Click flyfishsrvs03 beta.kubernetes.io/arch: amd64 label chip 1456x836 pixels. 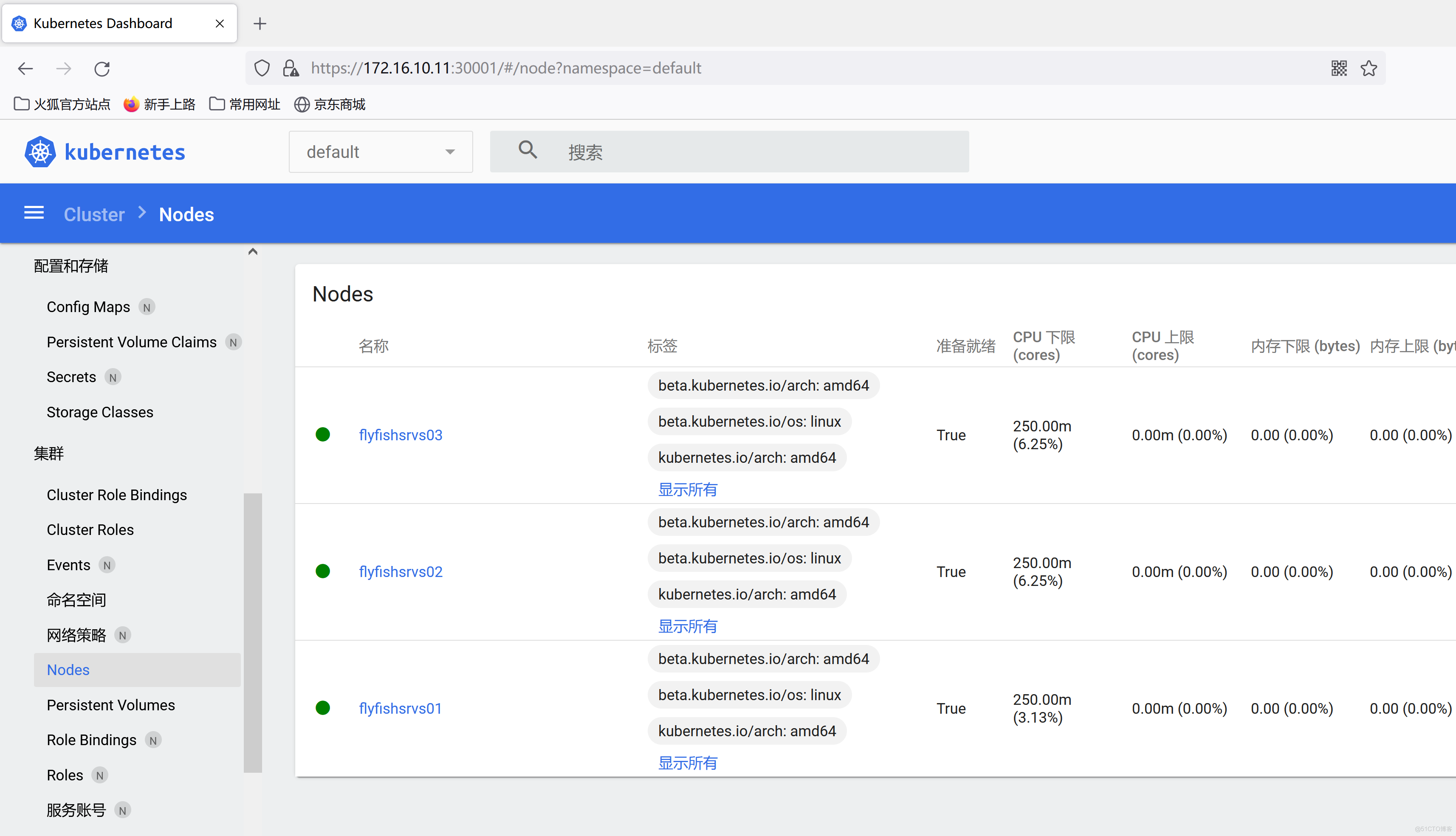tap(763, 385)
